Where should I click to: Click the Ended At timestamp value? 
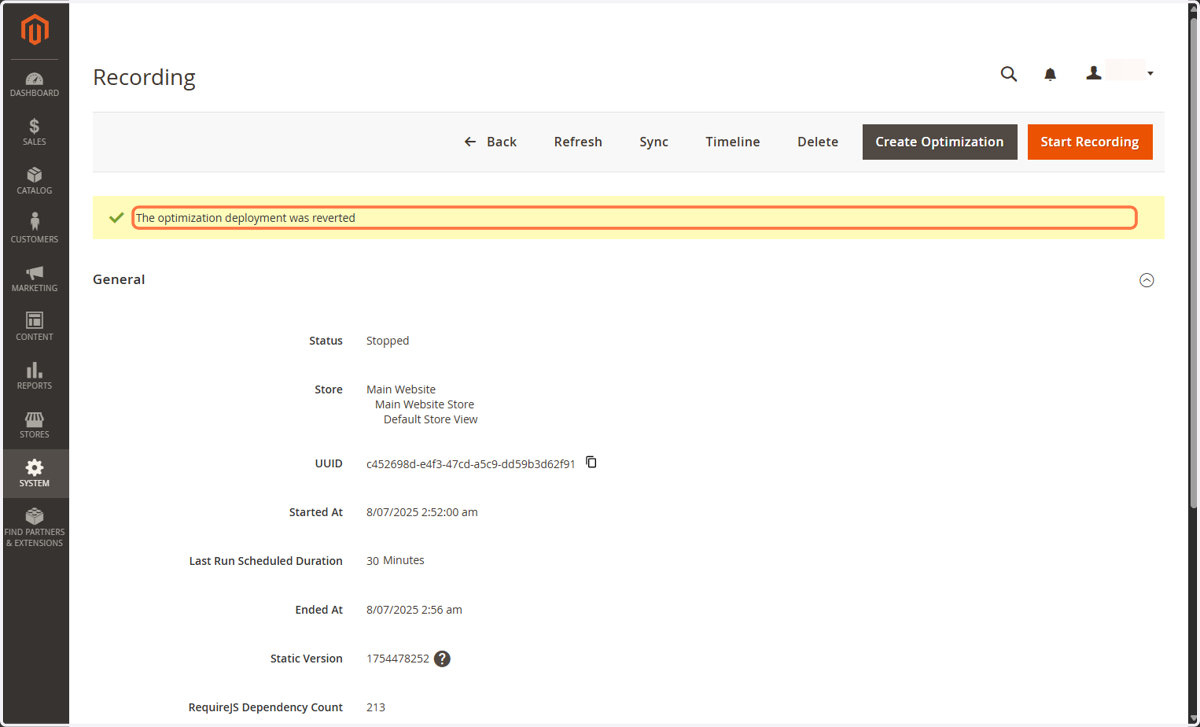pyautogui.click(x=414, y=609)
